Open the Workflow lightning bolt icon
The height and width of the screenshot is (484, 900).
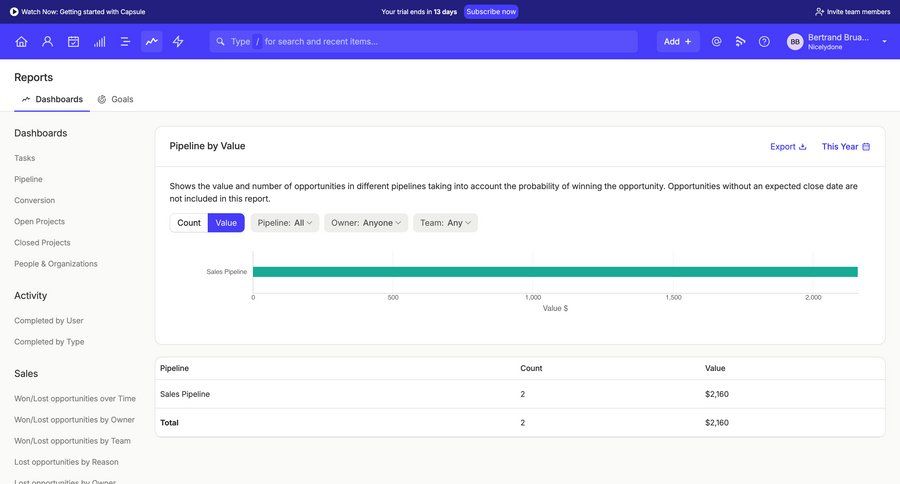pyautogui.click(x=178, y=41)
